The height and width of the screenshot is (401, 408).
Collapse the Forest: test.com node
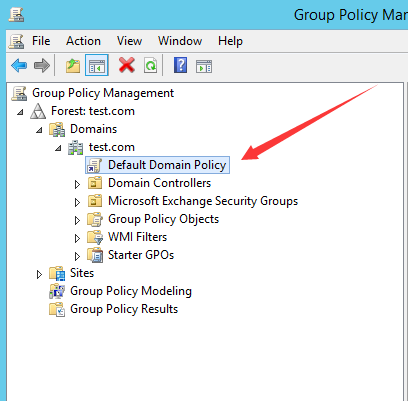click(20, 112)
